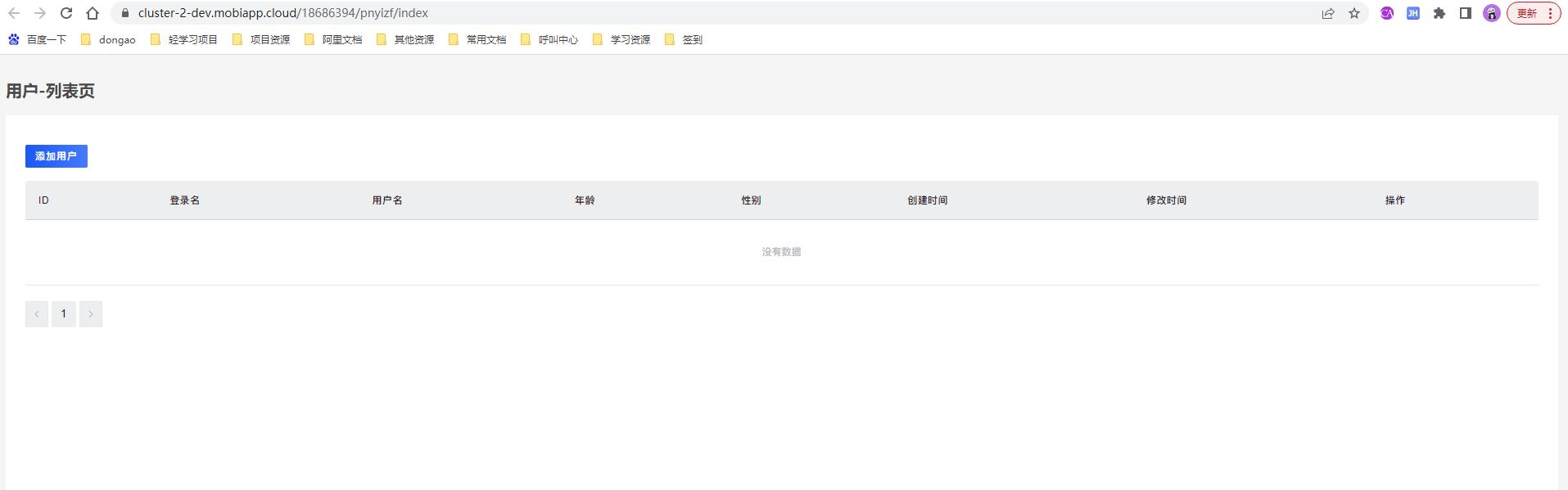Click the 修改时间 column header
The height and width of the screenshot is (490, 1568).
click(1166, 200)
